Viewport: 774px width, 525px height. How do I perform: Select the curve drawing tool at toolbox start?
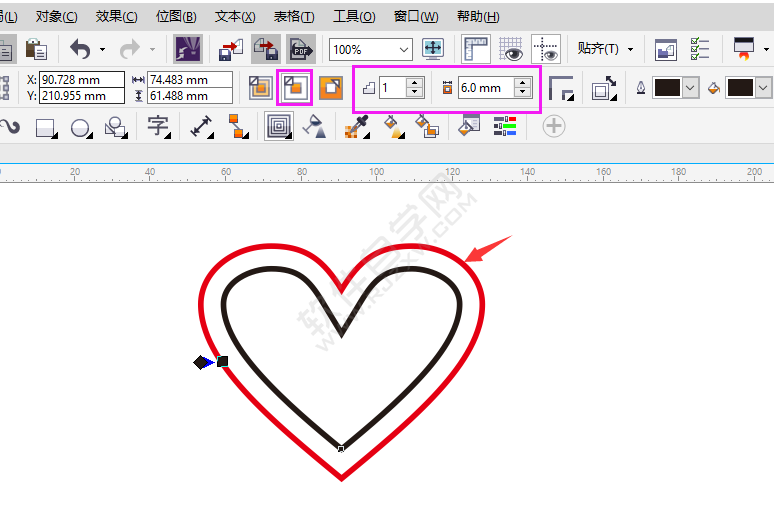coord(10,126)
